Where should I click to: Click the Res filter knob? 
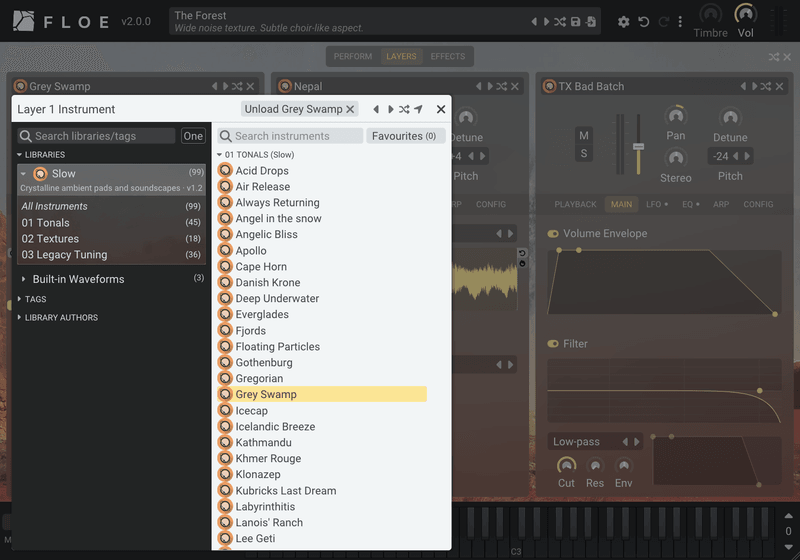click(595, 466)
